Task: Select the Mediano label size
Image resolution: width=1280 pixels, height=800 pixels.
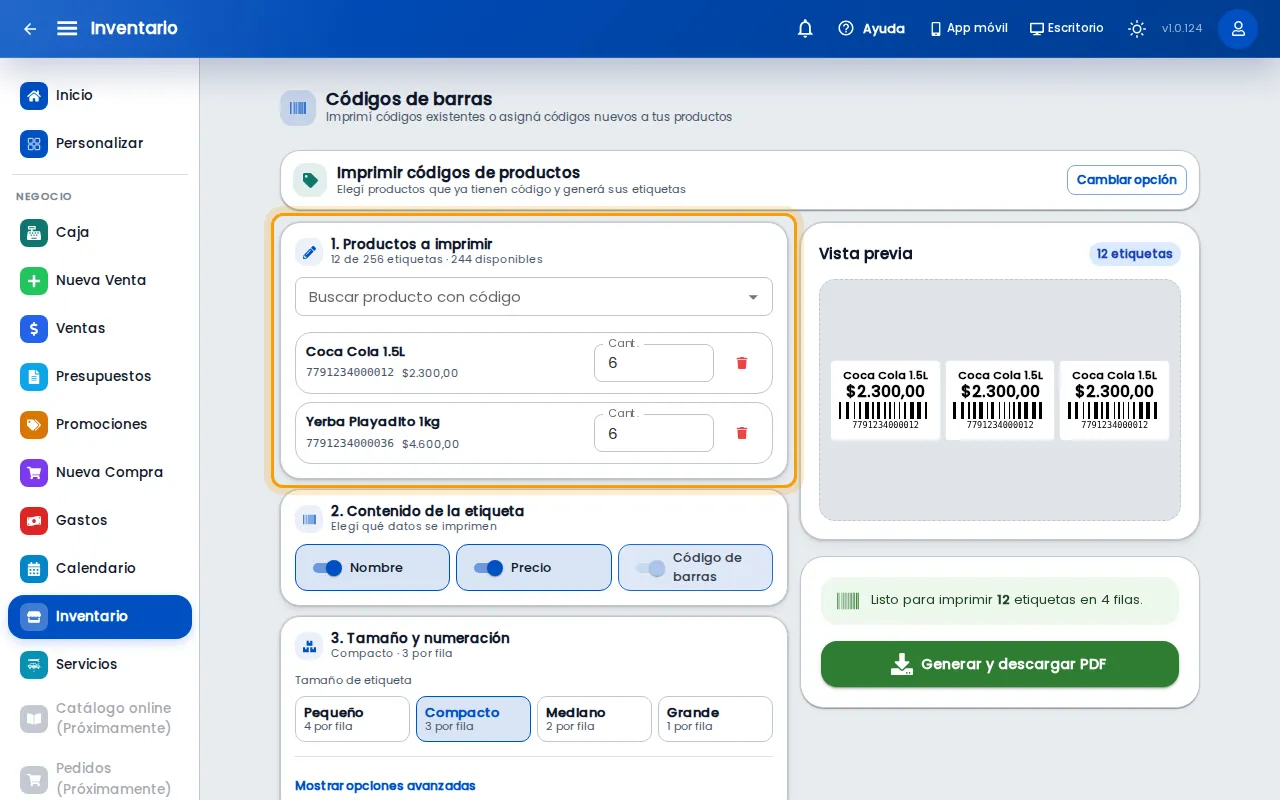Action: (594, 719)
